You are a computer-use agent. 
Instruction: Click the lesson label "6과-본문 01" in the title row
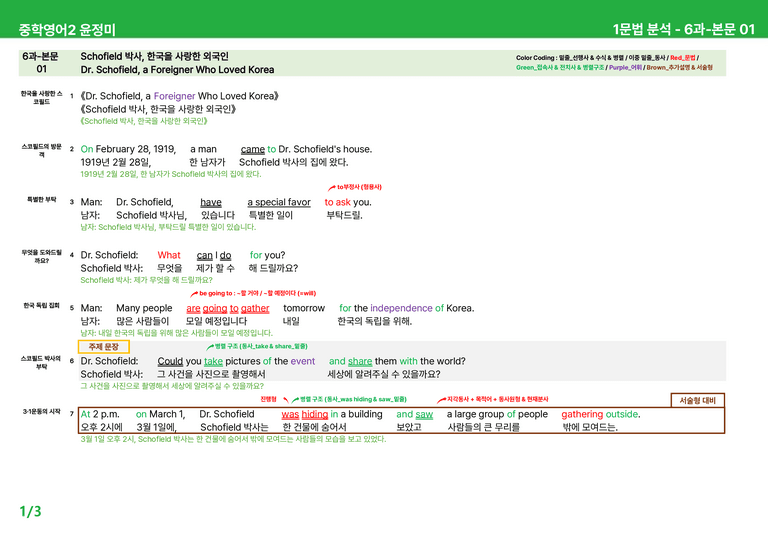coord(41,63)
